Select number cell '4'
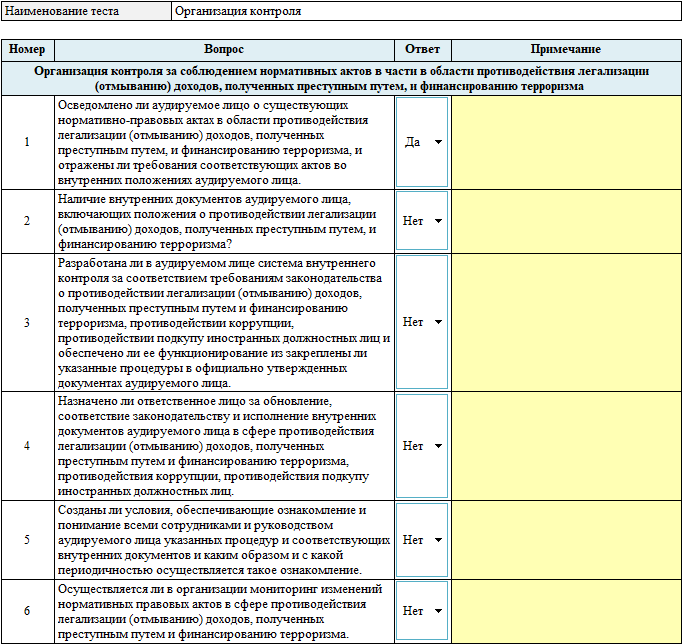The image size is (682, 644). coord(27,446)
